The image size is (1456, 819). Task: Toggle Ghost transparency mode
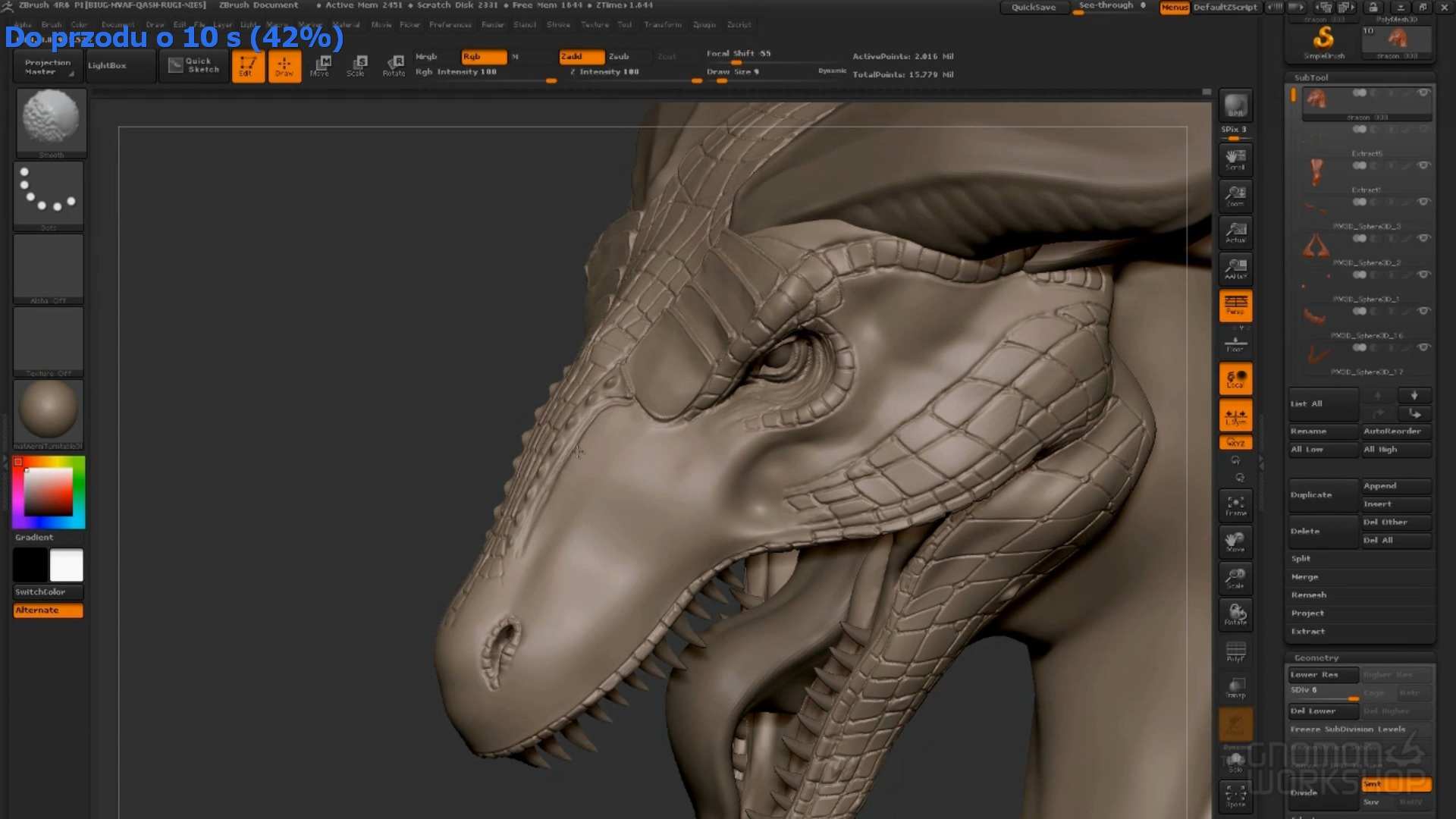coord(1235,724)
